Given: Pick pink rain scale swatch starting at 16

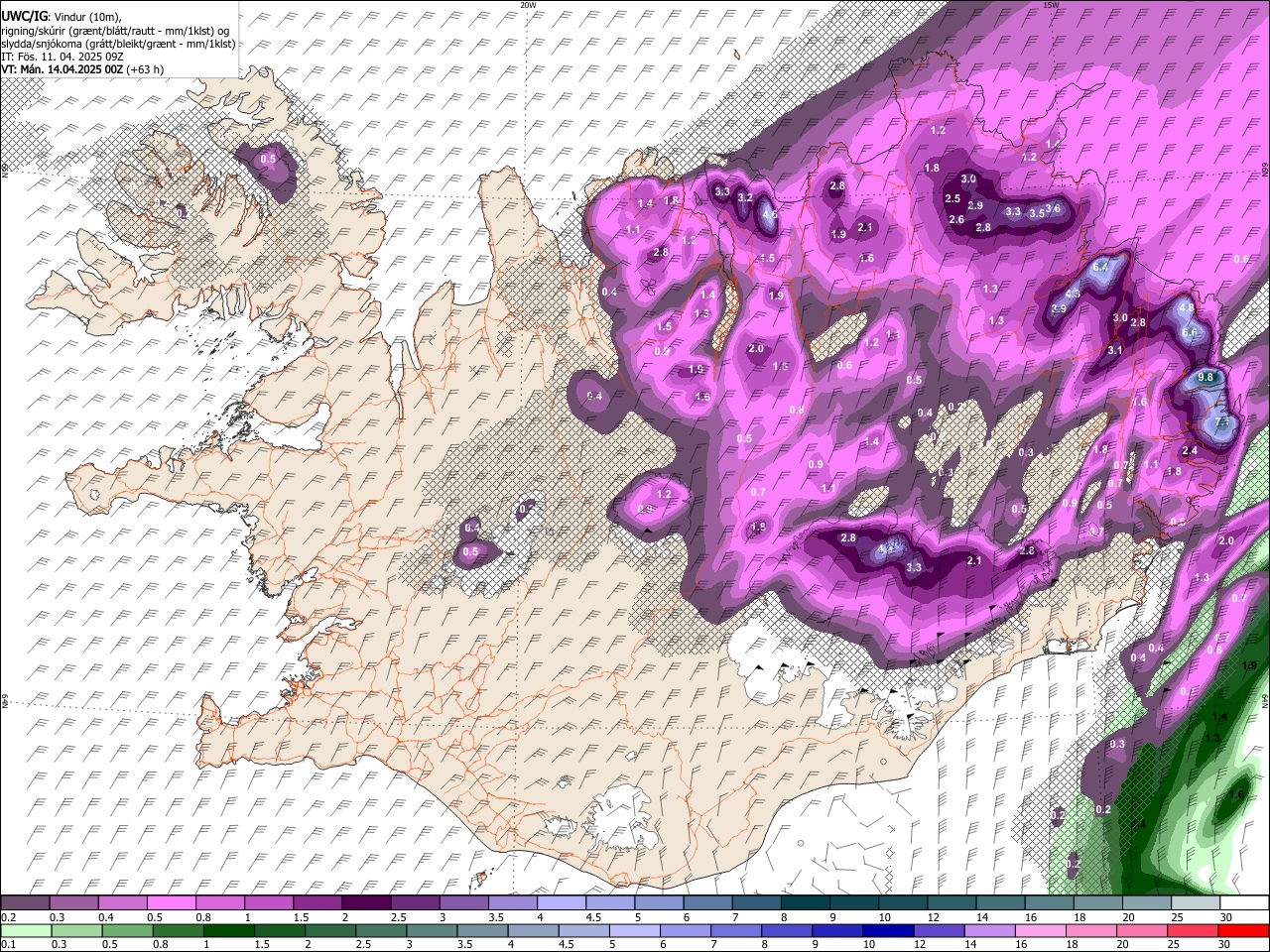Looking at the screenshot, I should click(x=1041, y=931).
